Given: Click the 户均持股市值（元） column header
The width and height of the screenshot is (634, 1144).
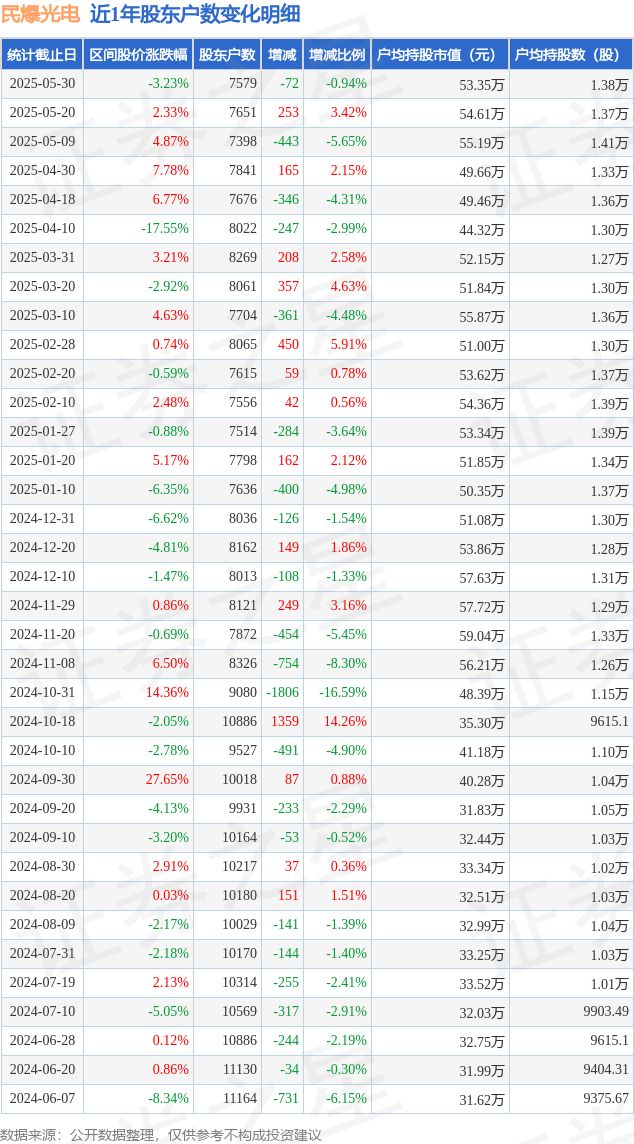Looking at the screenshot, I should (440, 55).
